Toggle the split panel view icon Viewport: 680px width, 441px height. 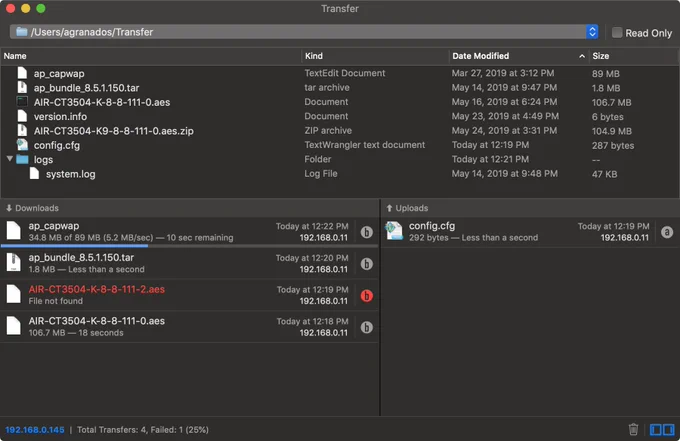point(662,429)
